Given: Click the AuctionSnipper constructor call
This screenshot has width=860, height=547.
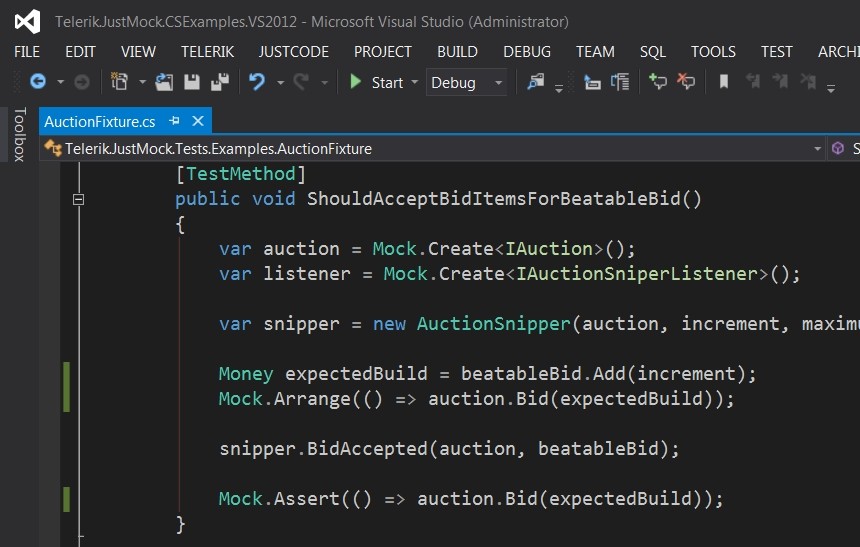Looking at the screenshot, I should [x=494, y=324].
